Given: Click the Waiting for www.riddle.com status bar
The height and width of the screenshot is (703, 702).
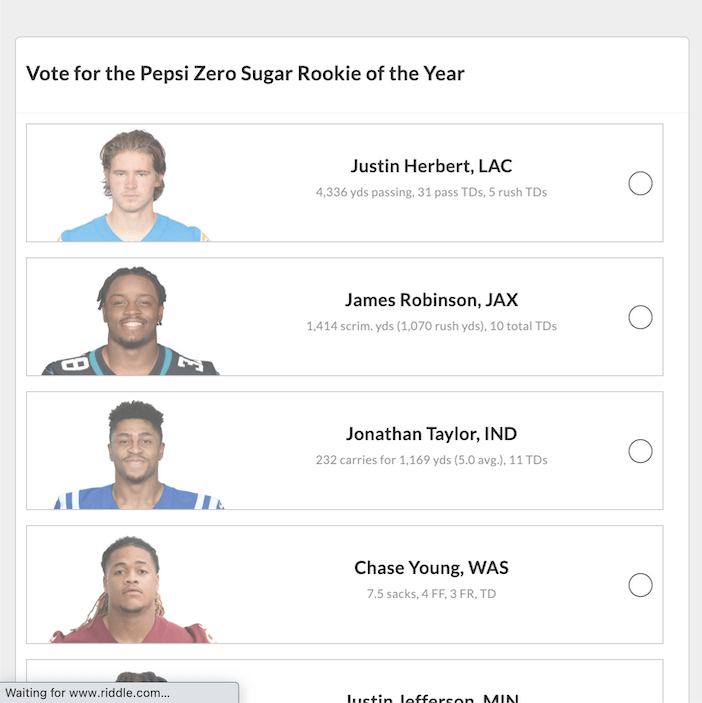Looking at the screenshot, I should 119,693.
